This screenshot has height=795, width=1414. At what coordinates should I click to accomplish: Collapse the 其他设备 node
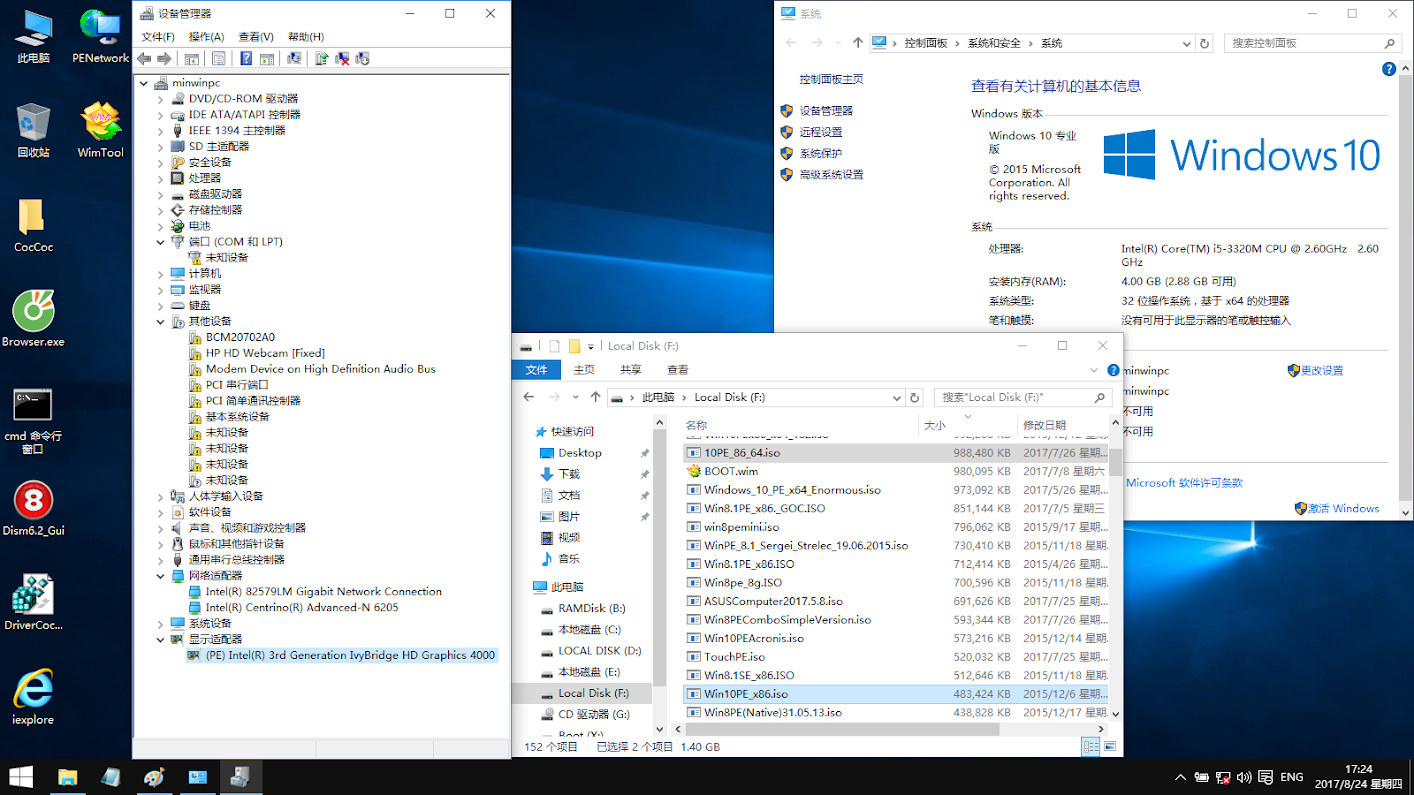(161, 322)
